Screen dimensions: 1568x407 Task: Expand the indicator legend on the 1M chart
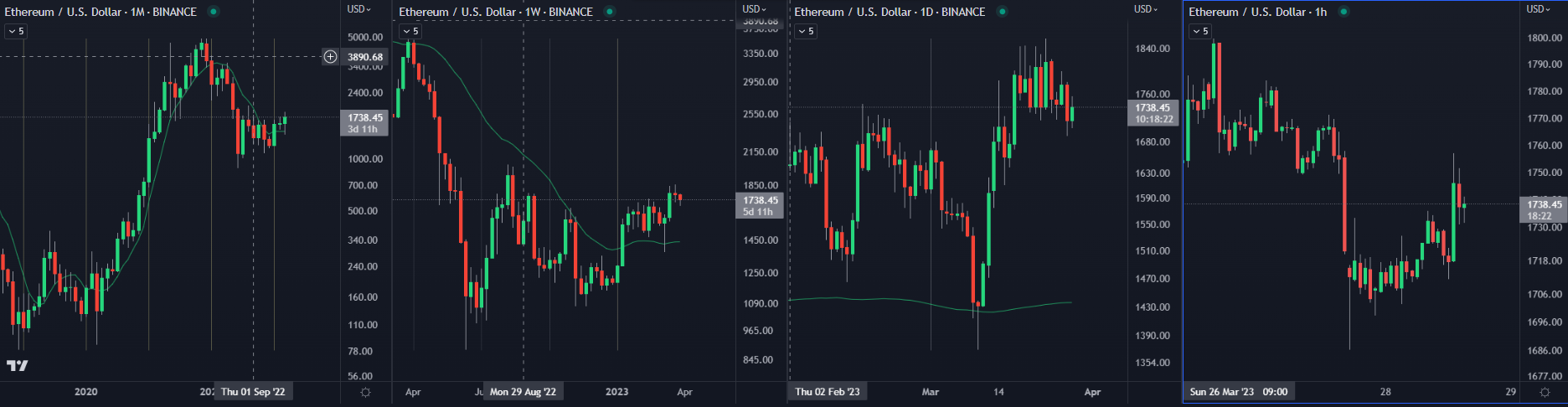(x=16, y=31)
